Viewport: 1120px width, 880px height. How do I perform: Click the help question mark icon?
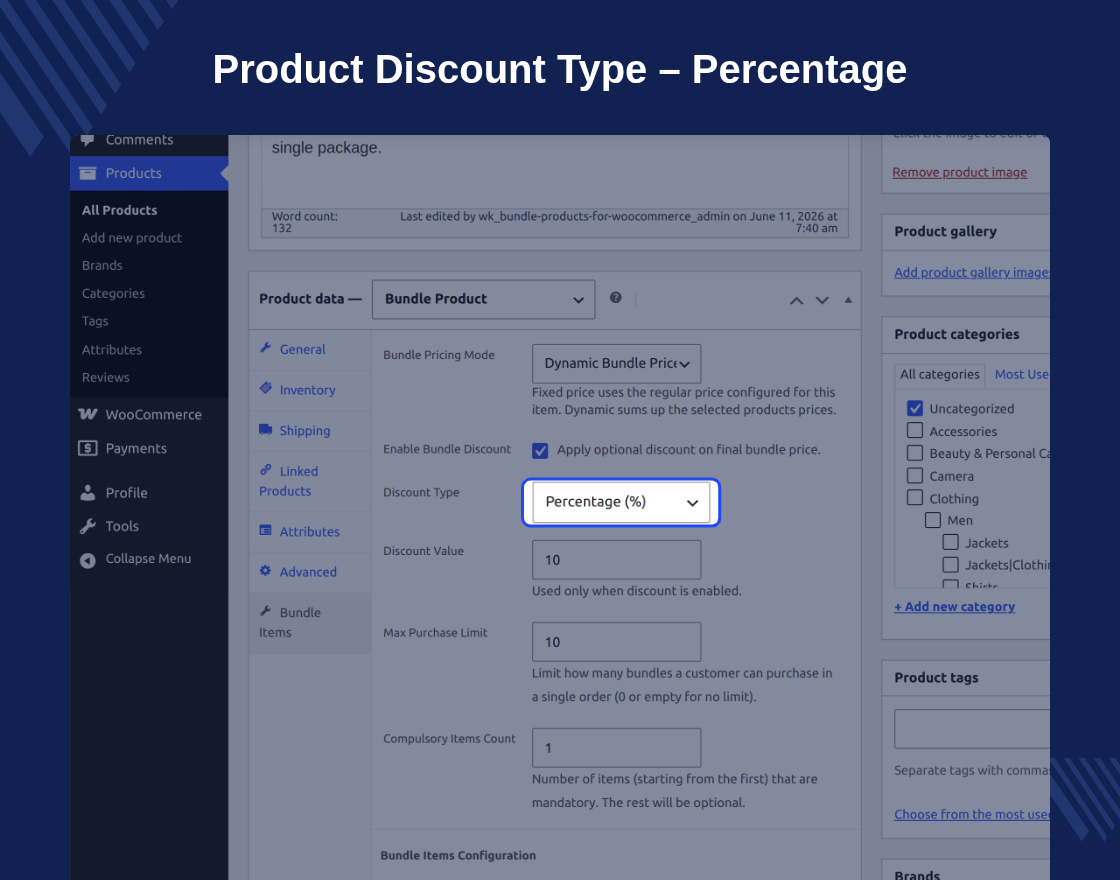(616, 298)
